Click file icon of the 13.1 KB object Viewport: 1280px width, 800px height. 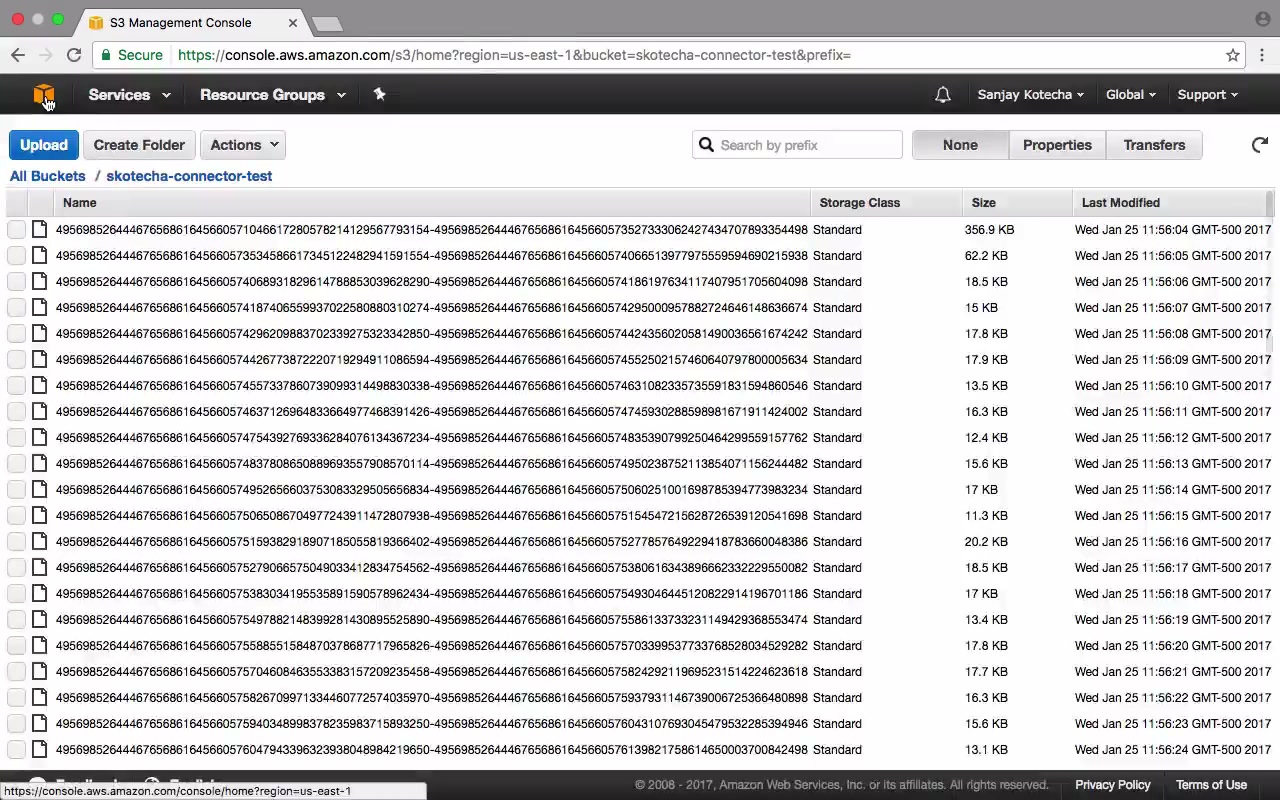coord(39,749)
